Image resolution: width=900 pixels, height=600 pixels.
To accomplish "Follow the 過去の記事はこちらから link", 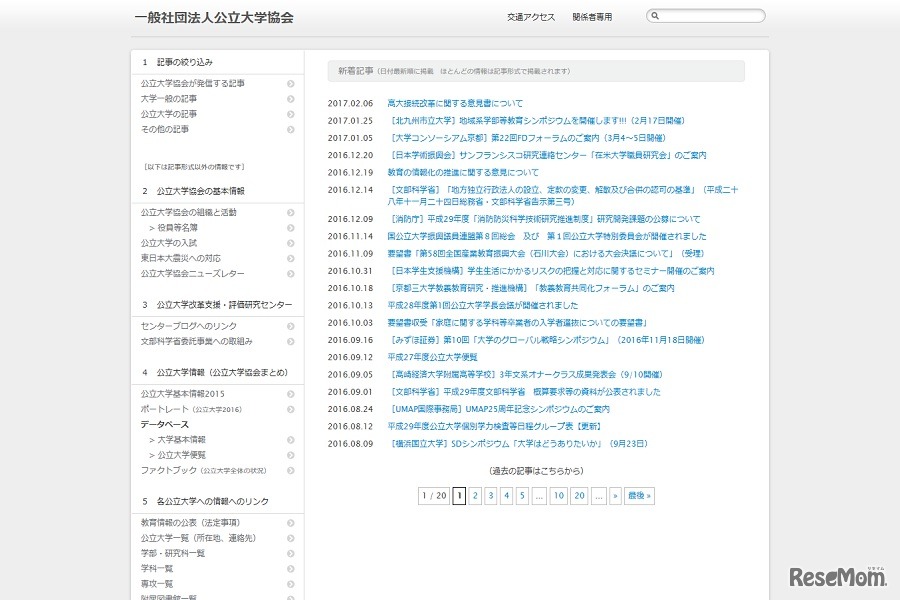I will 537,470.
